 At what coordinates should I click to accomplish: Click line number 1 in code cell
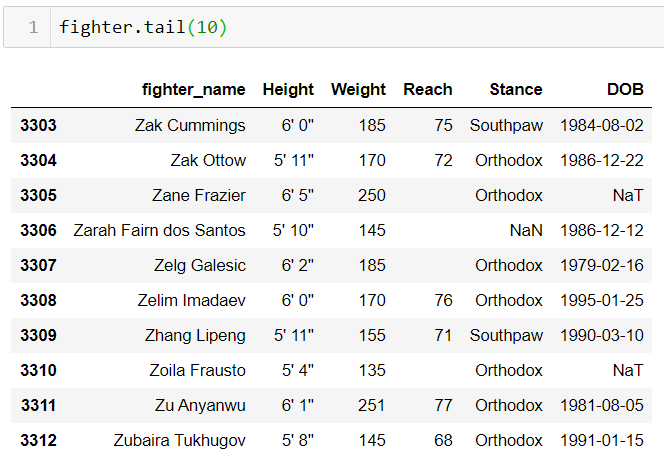[x=33, y=28]
